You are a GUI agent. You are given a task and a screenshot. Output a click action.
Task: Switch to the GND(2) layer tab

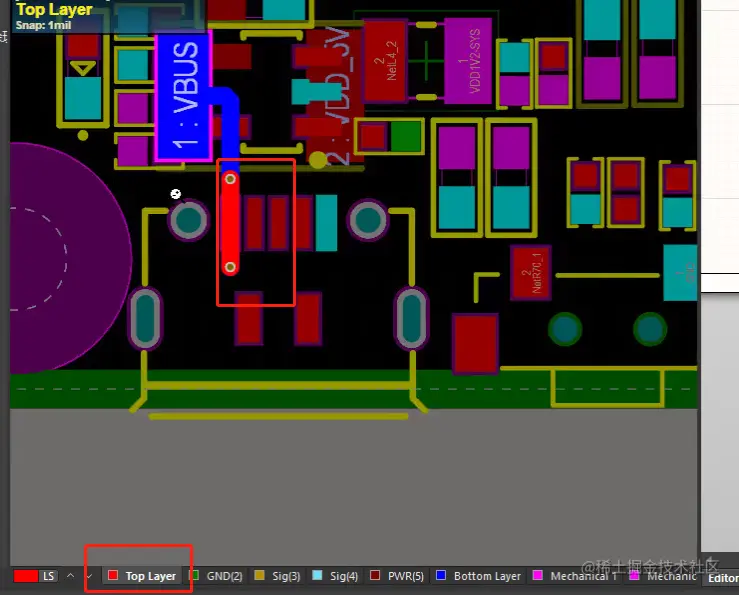216,576
